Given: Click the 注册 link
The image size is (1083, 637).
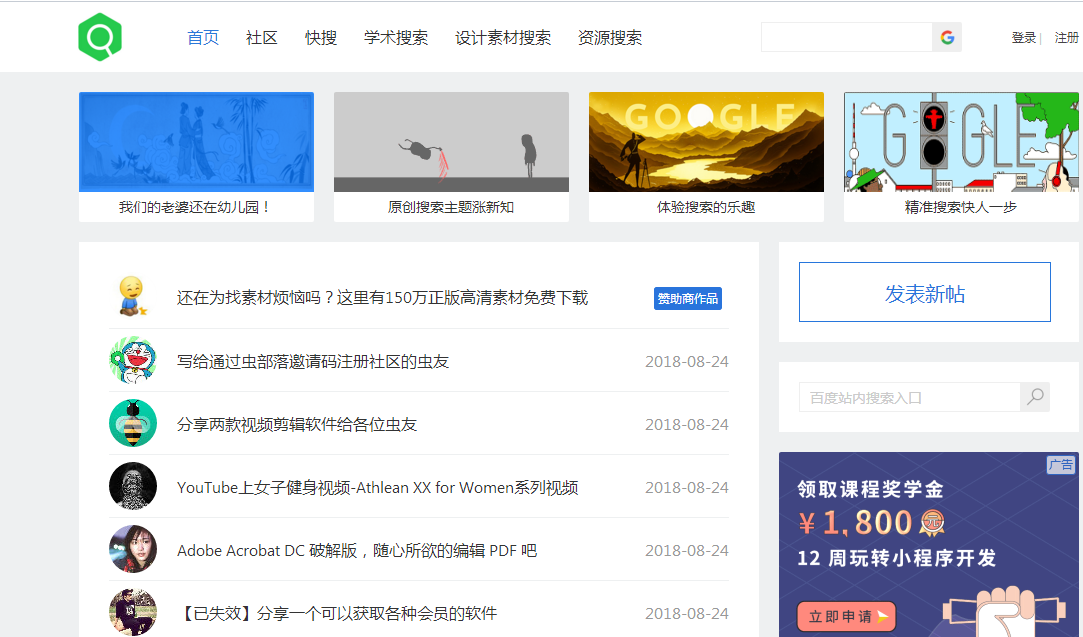Looking at the screenshot, I should coord(1066,38).
